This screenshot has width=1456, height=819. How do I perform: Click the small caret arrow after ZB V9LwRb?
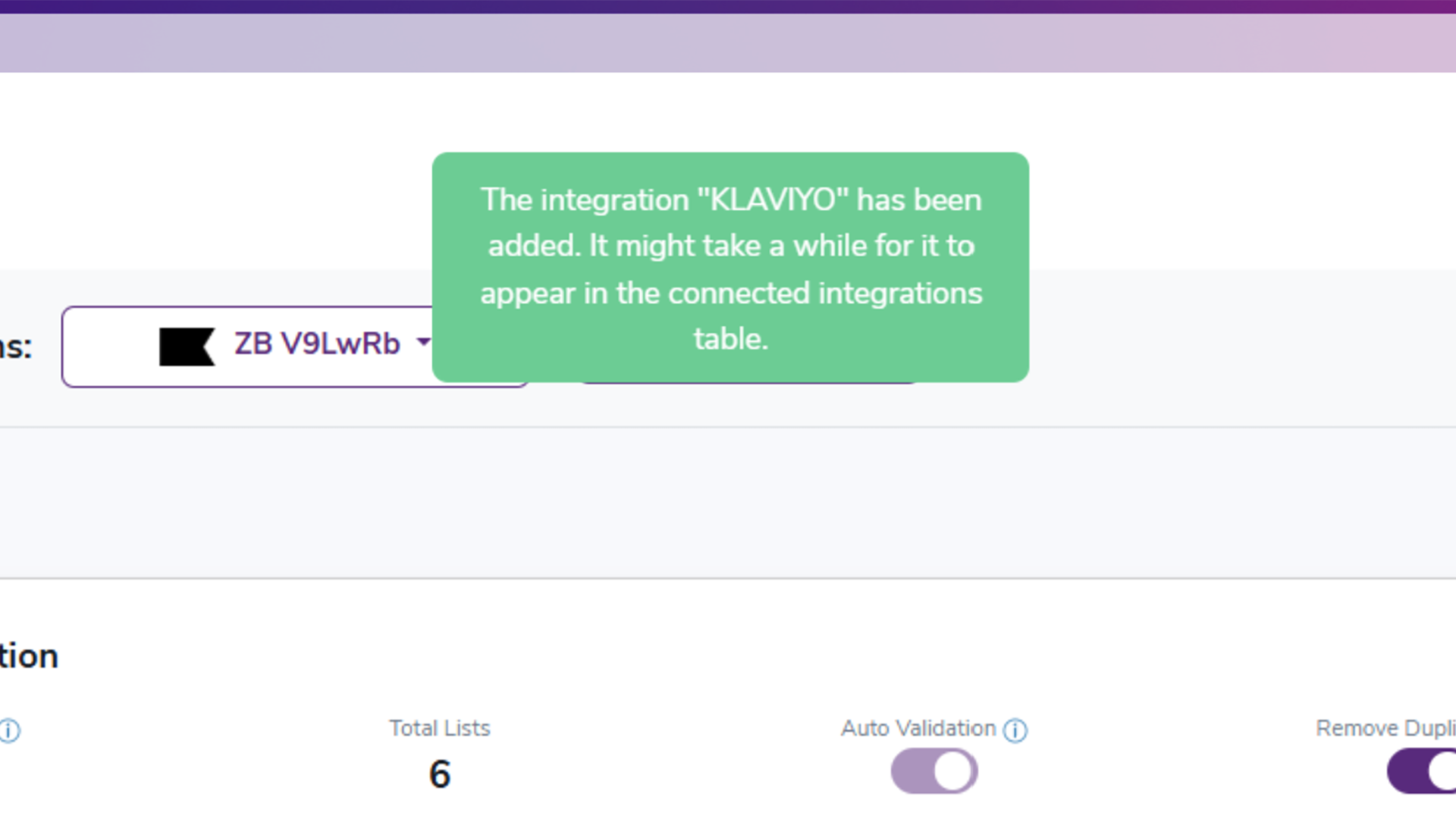(423, 342)
